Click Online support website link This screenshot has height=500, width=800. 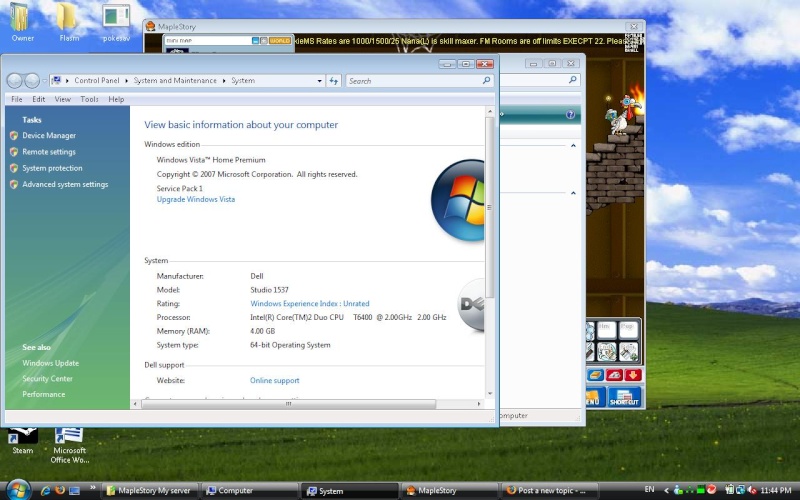(x=274, y=380)
